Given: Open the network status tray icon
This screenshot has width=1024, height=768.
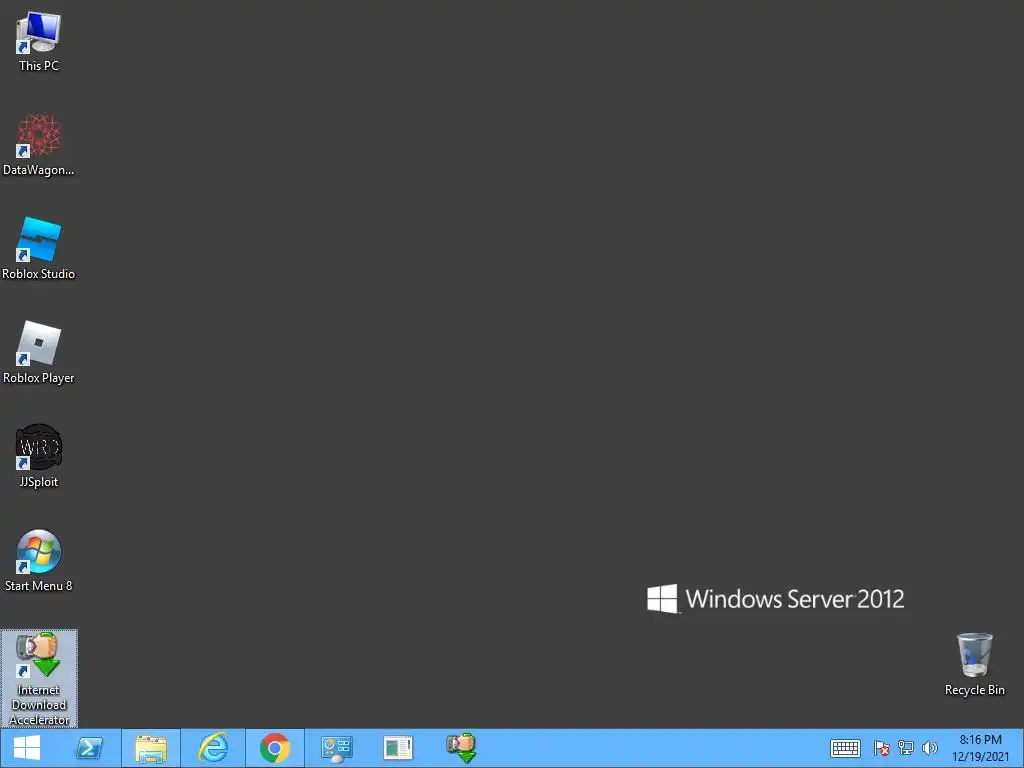Looking at the screenshot, I should pyautogui.click(x=906, y=748).
